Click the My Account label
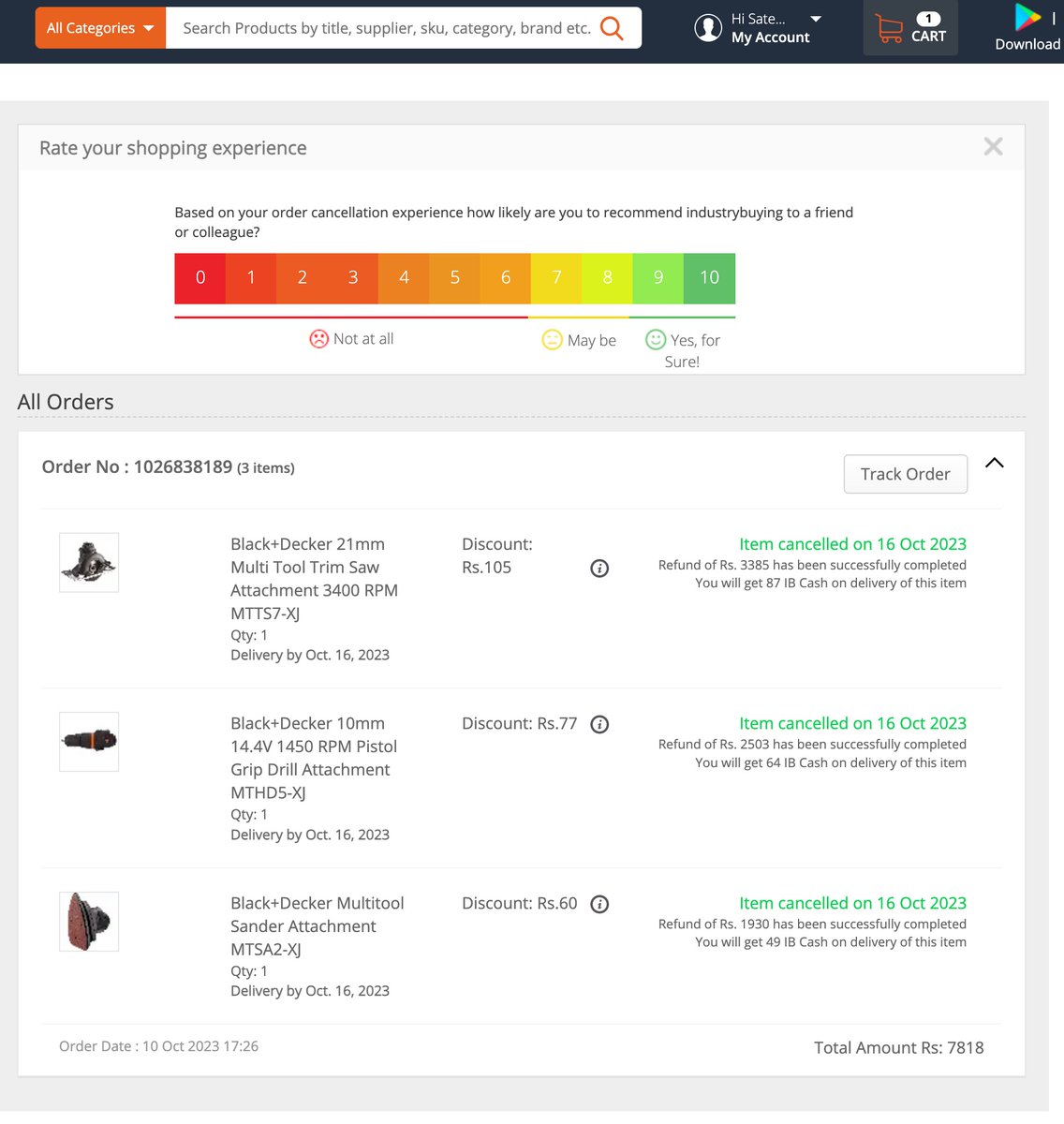The width and height of the screenshot is (1064, 1124). (771, 37)
